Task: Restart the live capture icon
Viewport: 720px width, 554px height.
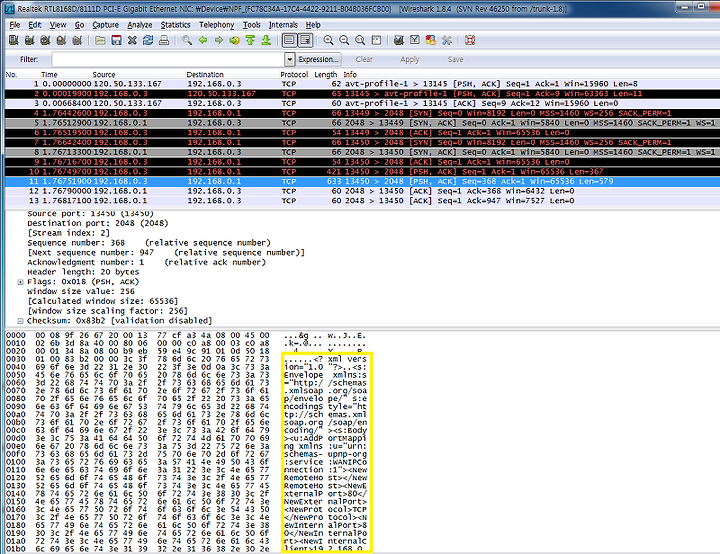Action: pyautogui.click(x=77, y=40)
